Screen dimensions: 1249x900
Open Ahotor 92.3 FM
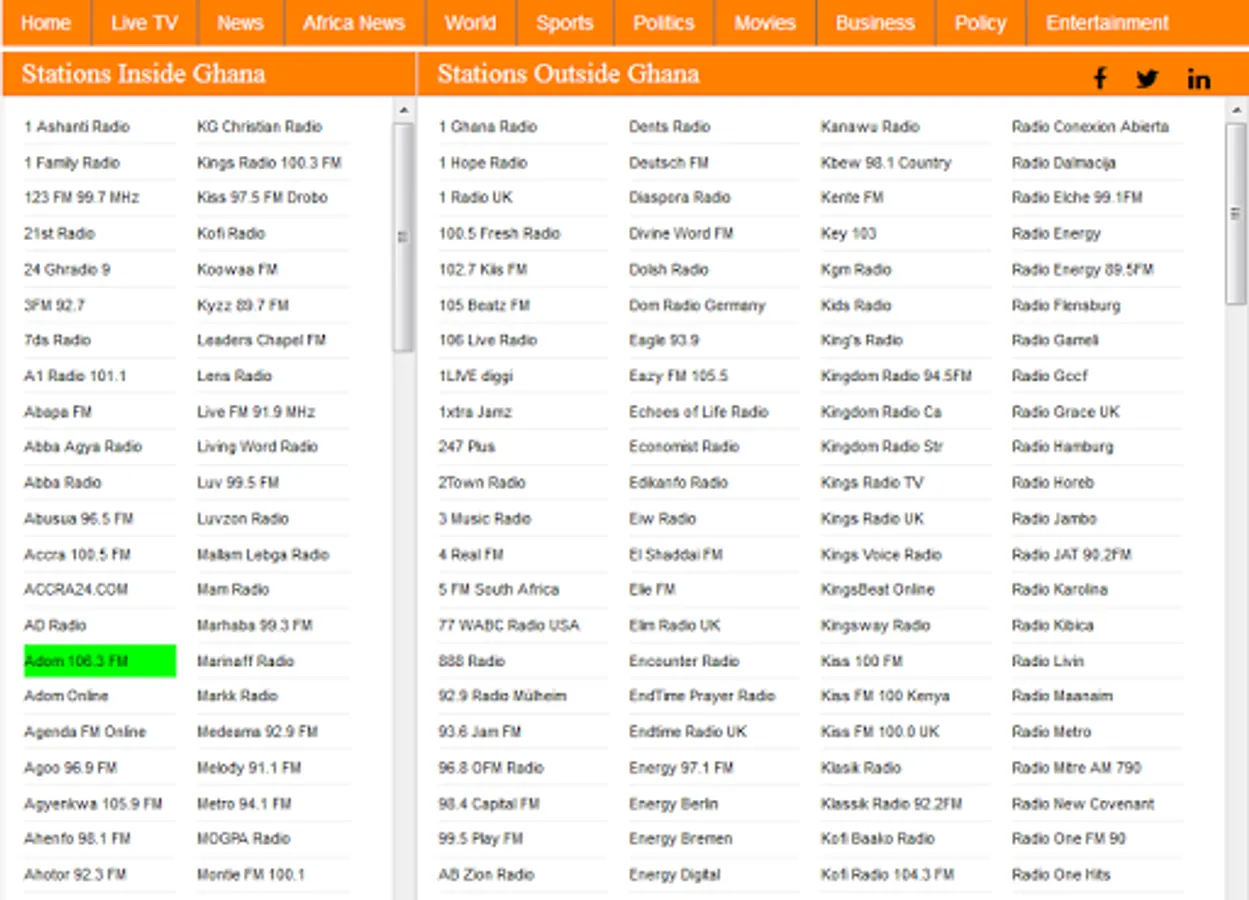[x=75, y=874]
